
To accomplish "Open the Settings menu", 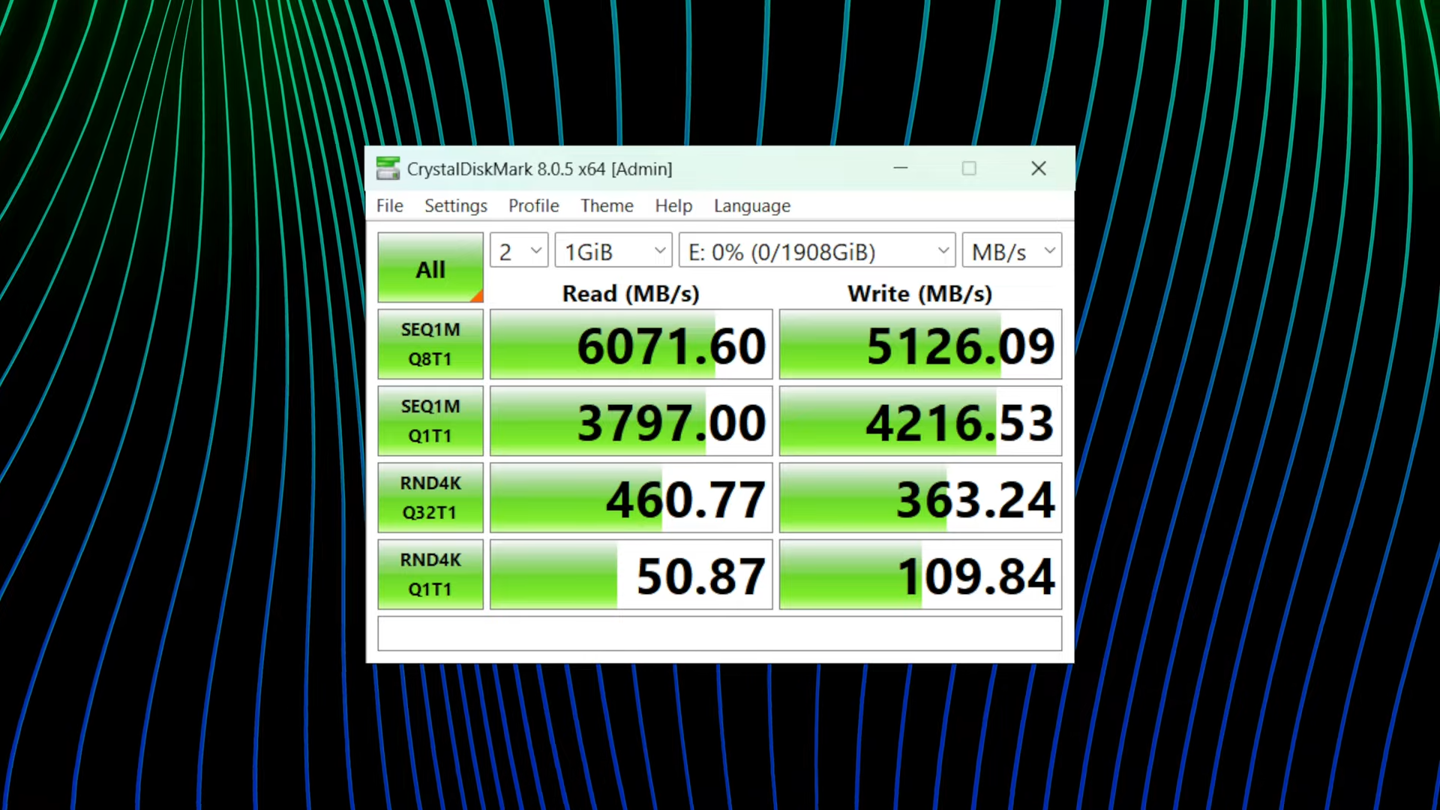I will 455,205.
